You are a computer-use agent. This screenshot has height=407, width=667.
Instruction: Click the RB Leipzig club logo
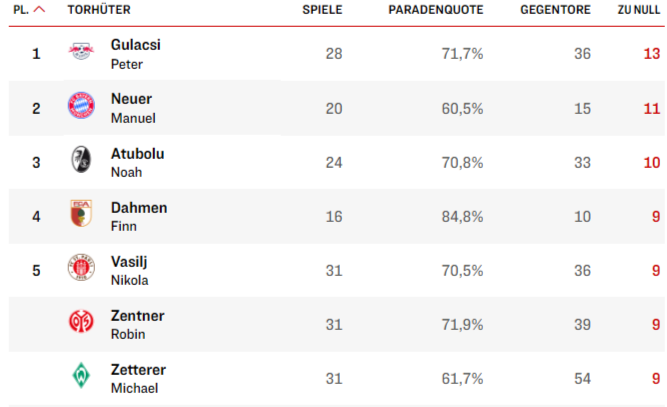point(81,51)
